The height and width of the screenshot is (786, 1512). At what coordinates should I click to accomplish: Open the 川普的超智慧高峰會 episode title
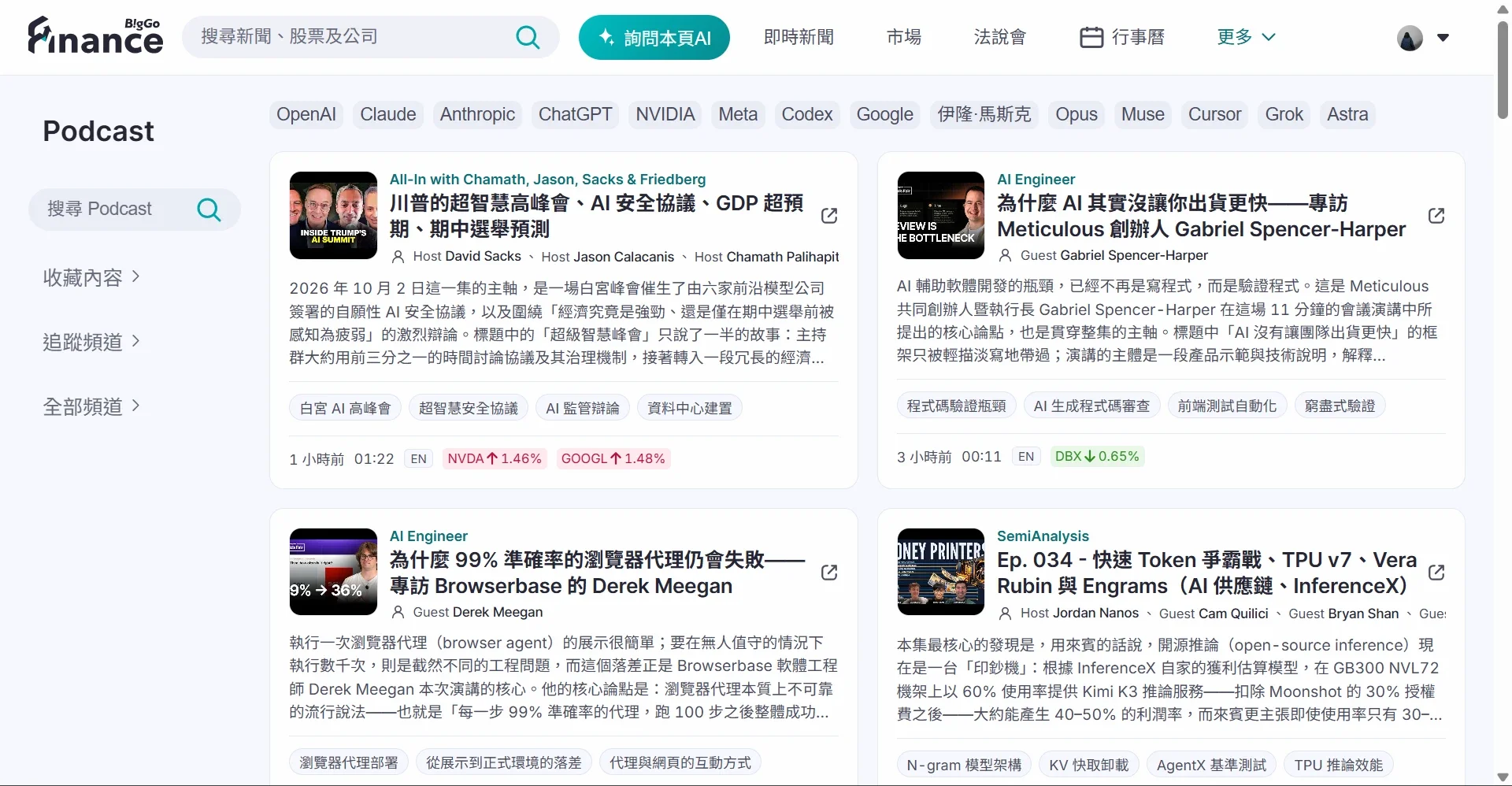coord(596,216)
